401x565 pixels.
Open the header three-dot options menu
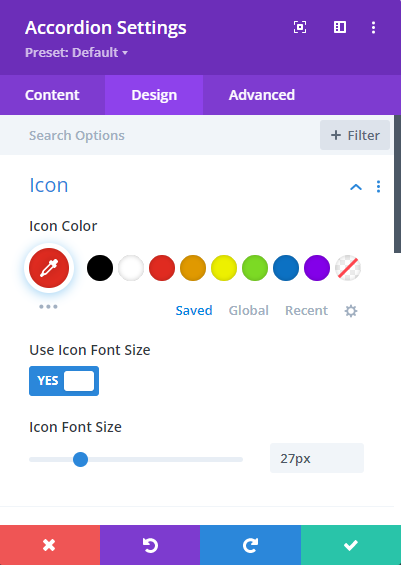[x=373, y=27]
